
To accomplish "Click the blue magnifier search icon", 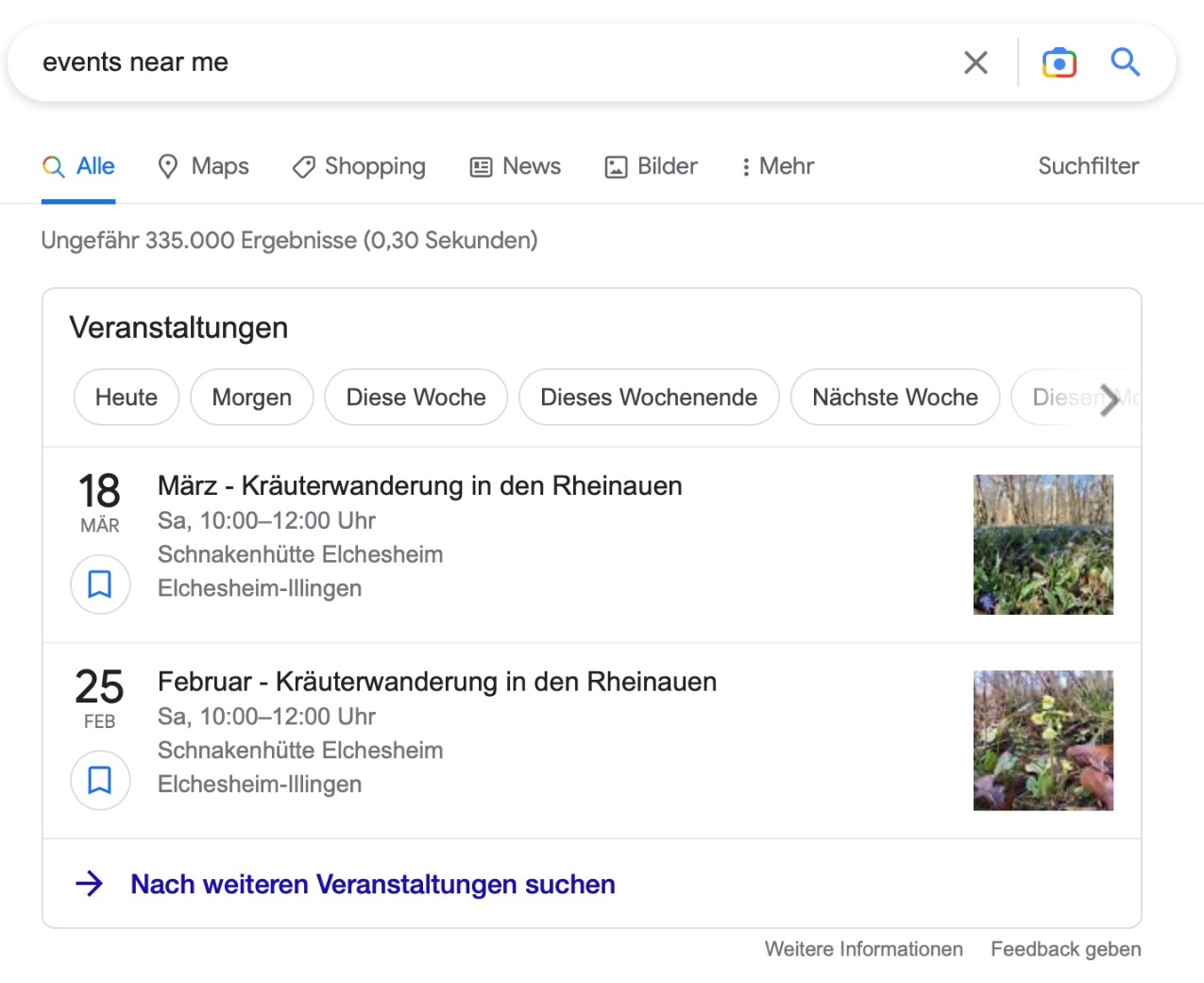I will coord(1125,62).
